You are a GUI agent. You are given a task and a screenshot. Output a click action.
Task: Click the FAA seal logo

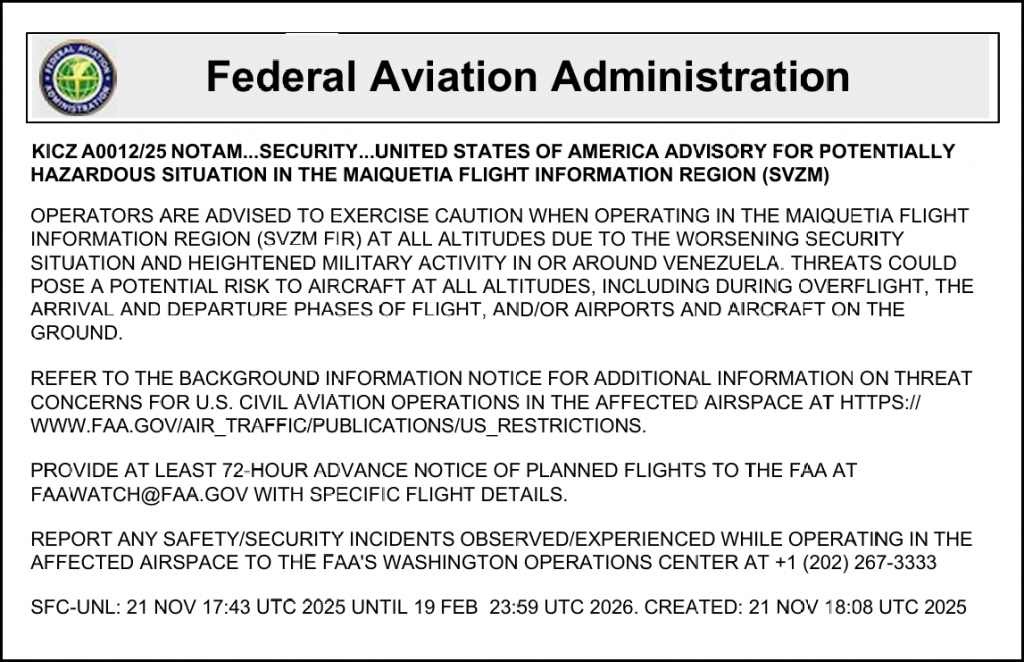pyautogui.click(x=76, y=77)
